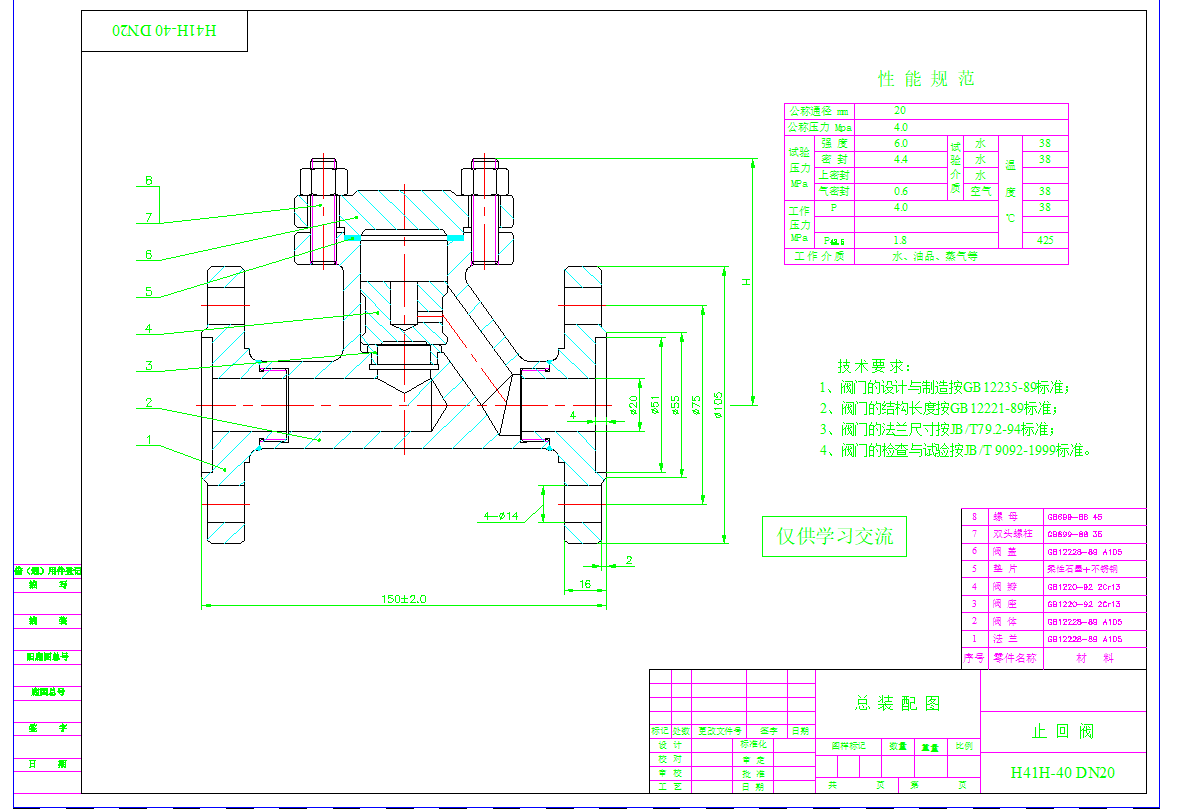Select the ø20 bore diameter dimension
Viewport: 1193px width, 809px height.
pos(632,403)
